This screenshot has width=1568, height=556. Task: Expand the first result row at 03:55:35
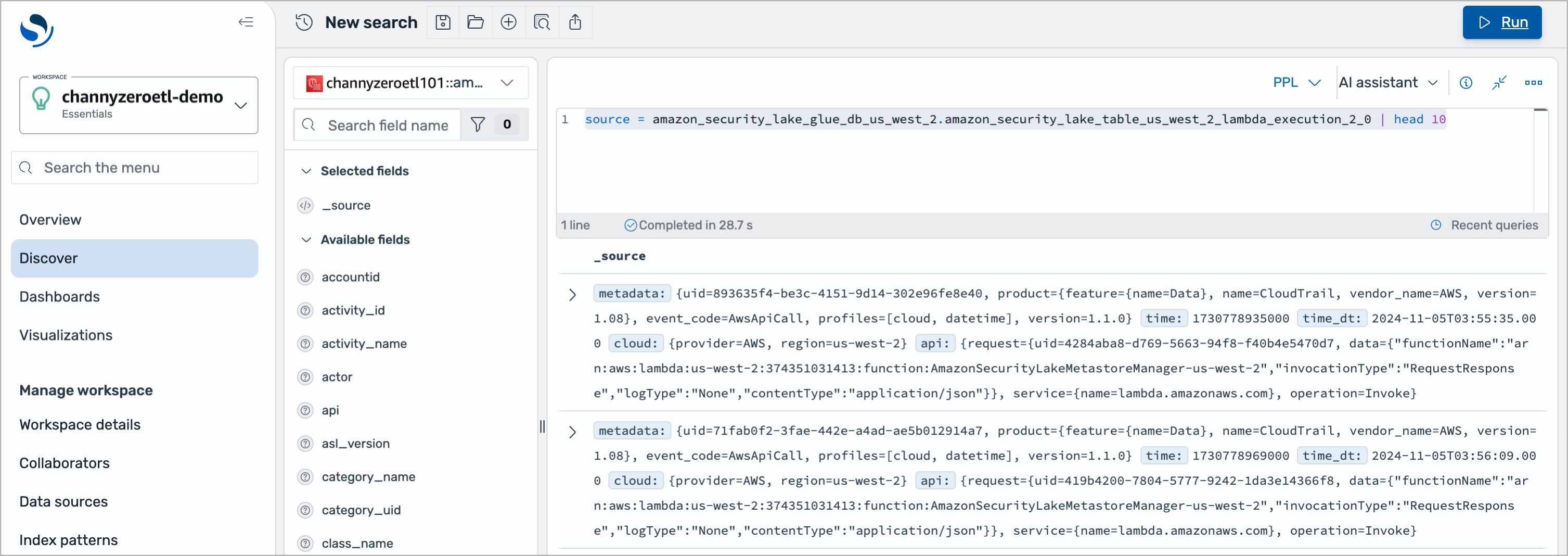click(572, 295)
